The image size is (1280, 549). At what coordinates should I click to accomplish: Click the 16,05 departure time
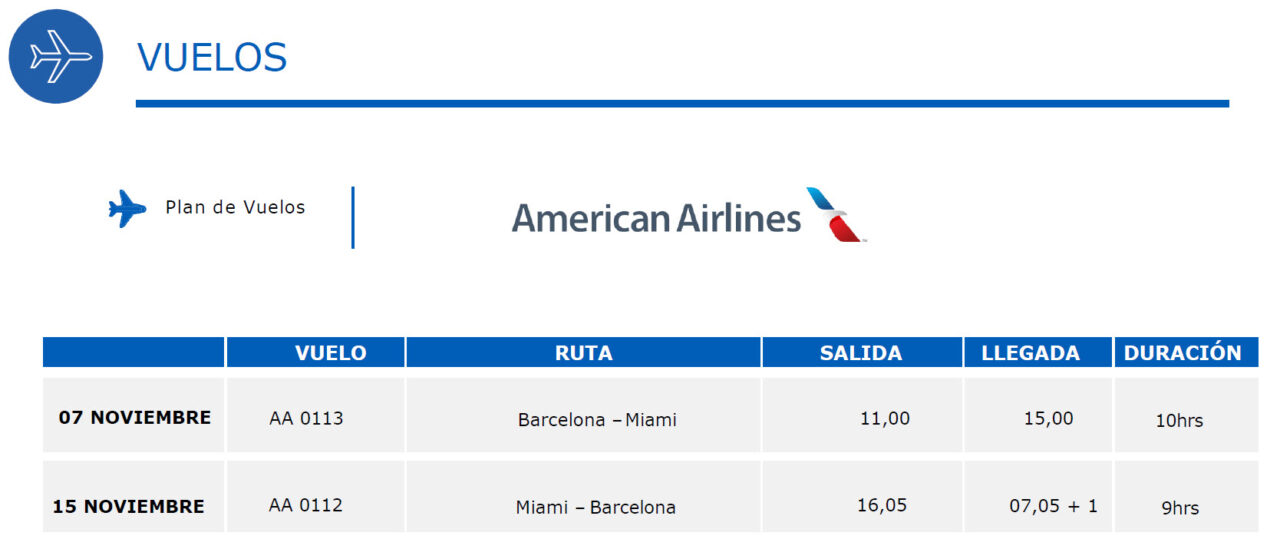click(882, 505)
